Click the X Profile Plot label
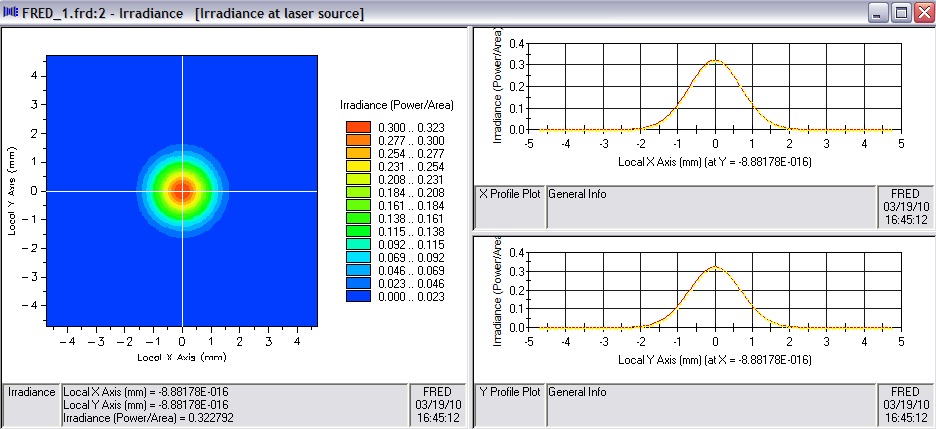The width and height of the screenshot is (936, 429). point(509,195)
